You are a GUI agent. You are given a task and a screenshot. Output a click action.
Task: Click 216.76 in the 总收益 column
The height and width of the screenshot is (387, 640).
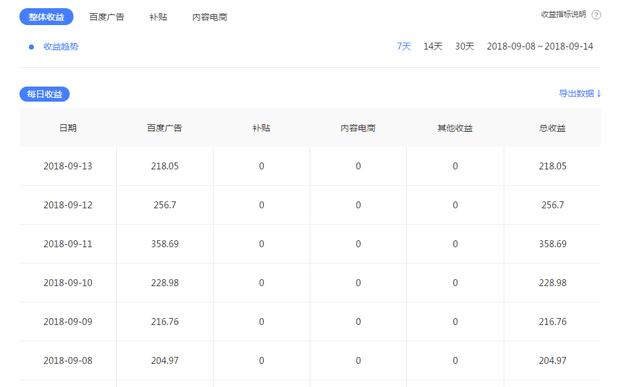point(553,322)
